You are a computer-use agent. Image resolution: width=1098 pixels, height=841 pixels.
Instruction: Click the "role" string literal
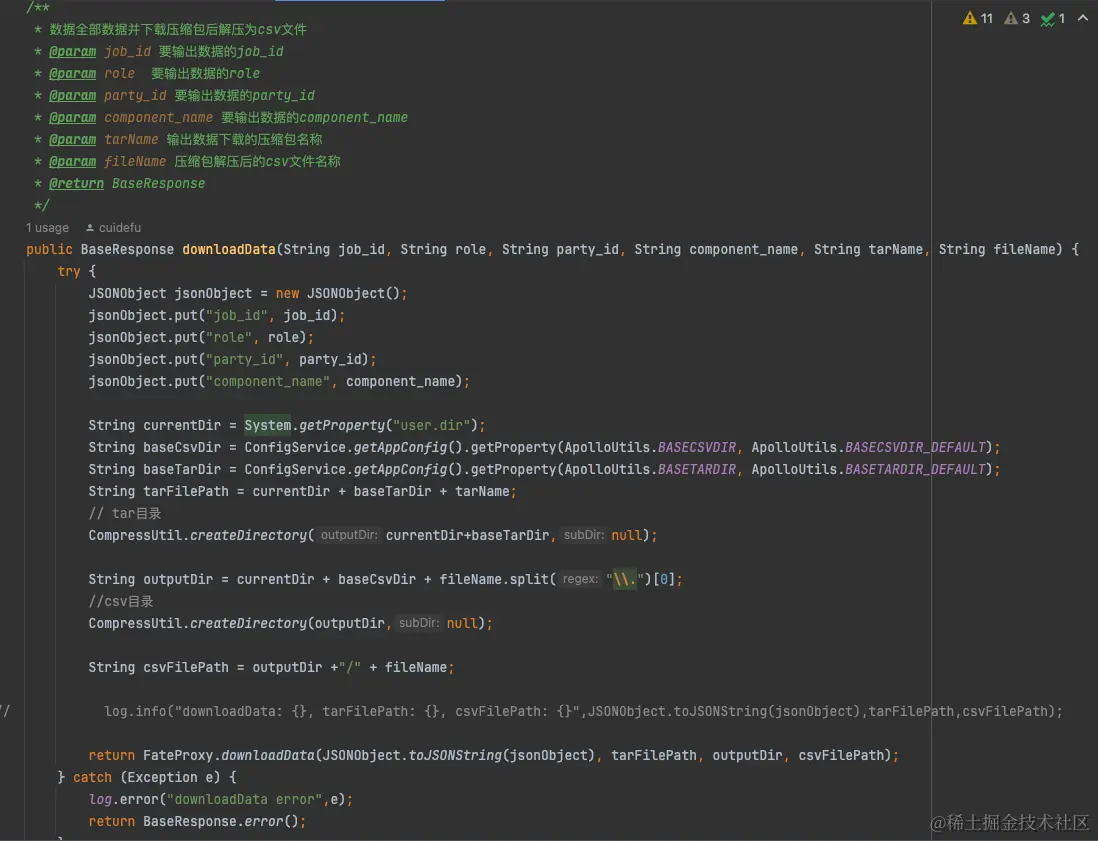[x=229, y=338]
